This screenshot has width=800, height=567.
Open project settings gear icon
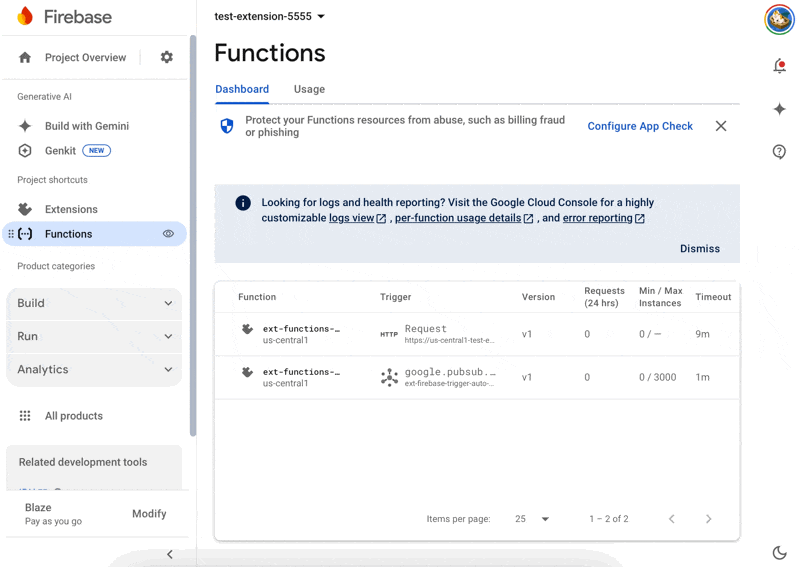167,57
